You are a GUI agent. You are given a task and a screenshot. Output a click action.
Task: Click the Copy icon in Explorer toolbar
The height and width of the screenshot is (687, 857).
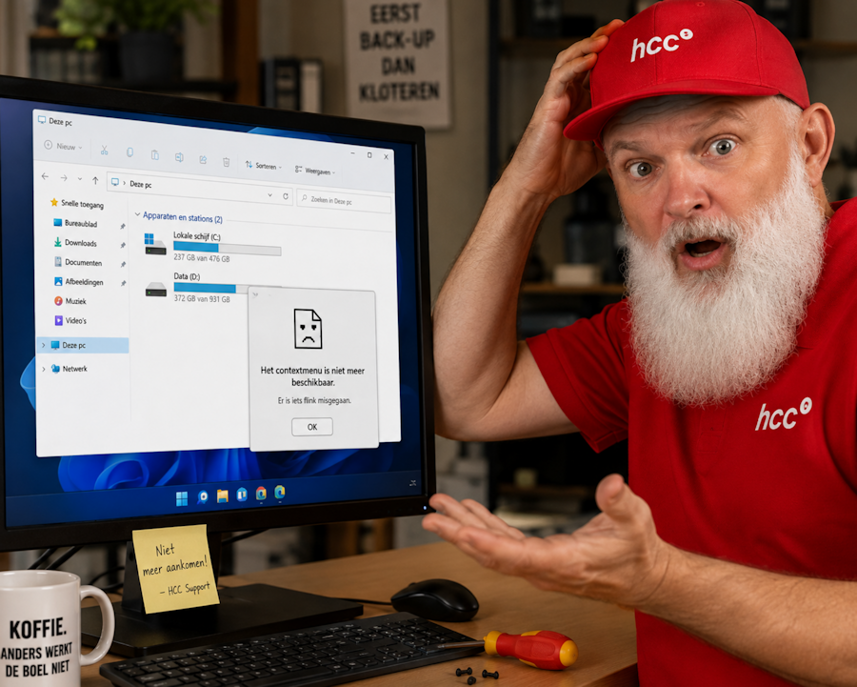(130, 152)
